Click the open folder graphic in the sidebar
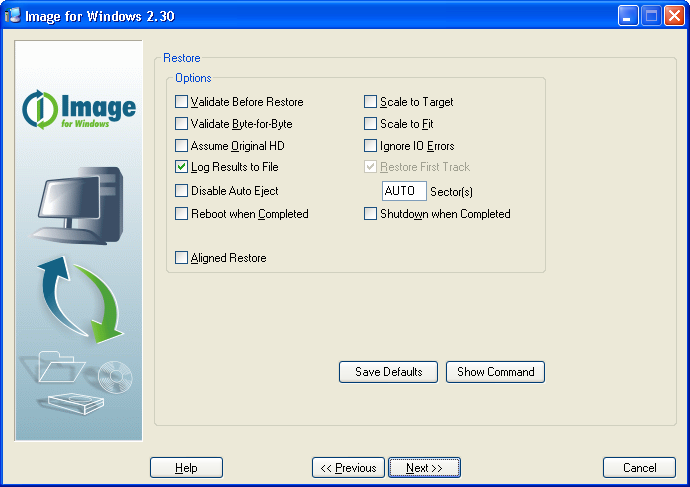690x487 pixels. coord(60,366)
